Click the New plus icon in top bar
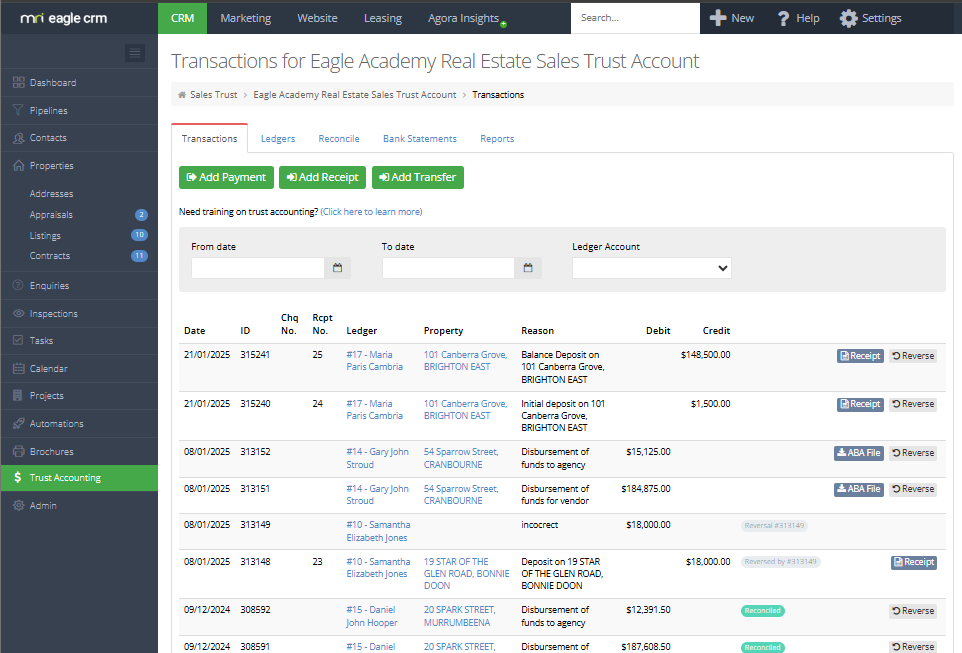 (x=718, y=18)
